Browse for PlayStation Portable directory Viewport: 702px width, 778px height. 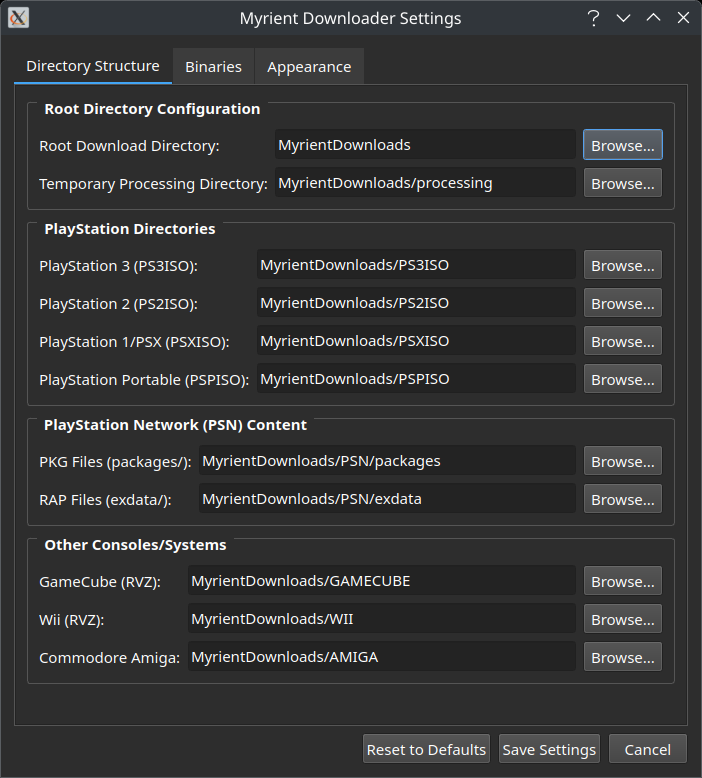(x=622, y=379)
